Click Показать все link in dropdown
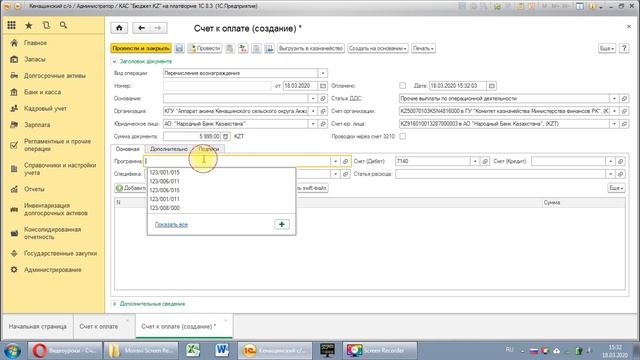 pyautogui.click(x=171, y=224)
